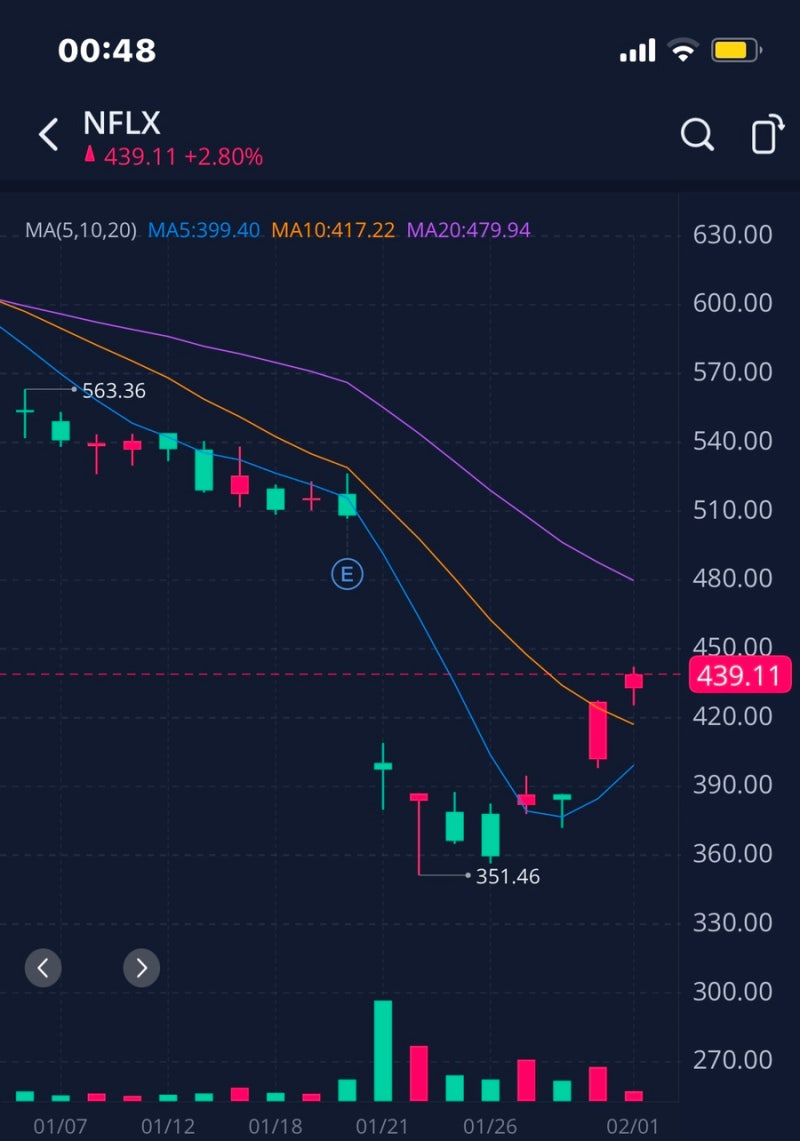Pan chart right with round arrow button

point(141,968)
